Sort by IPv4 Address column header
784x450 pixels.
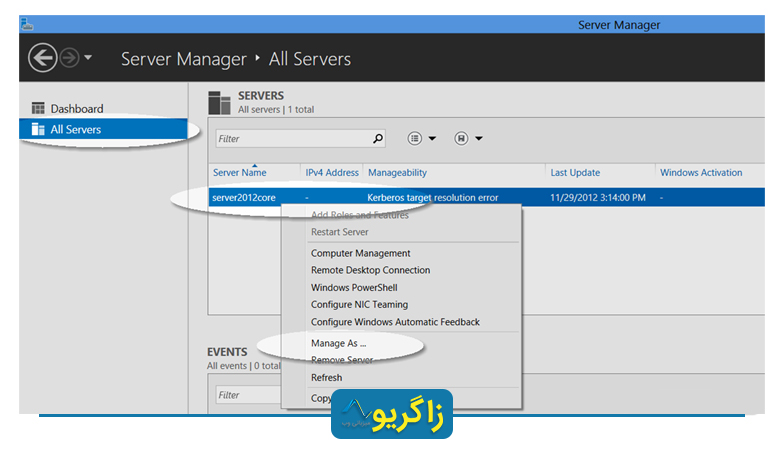tap(332, 172)
